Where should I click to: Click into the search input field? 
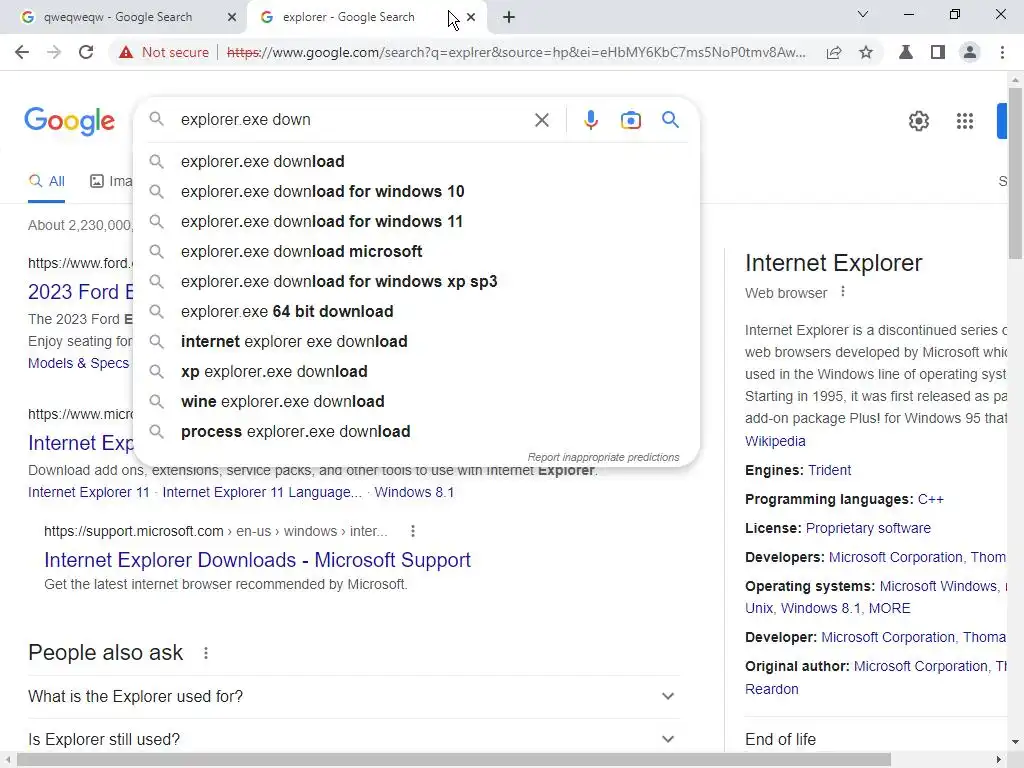[353, 120]
